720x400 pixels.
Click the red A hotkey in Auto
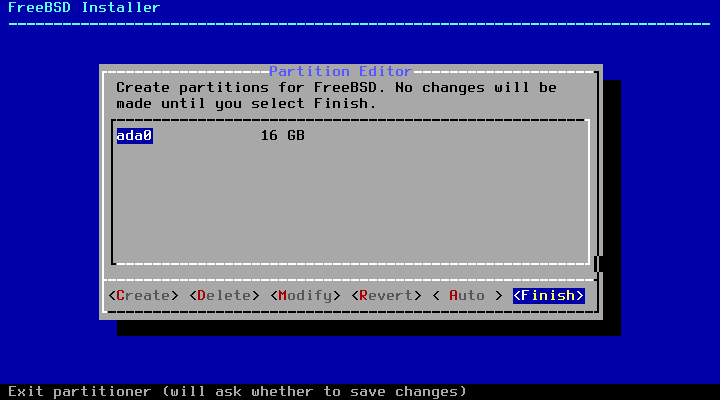coord(454,295)
